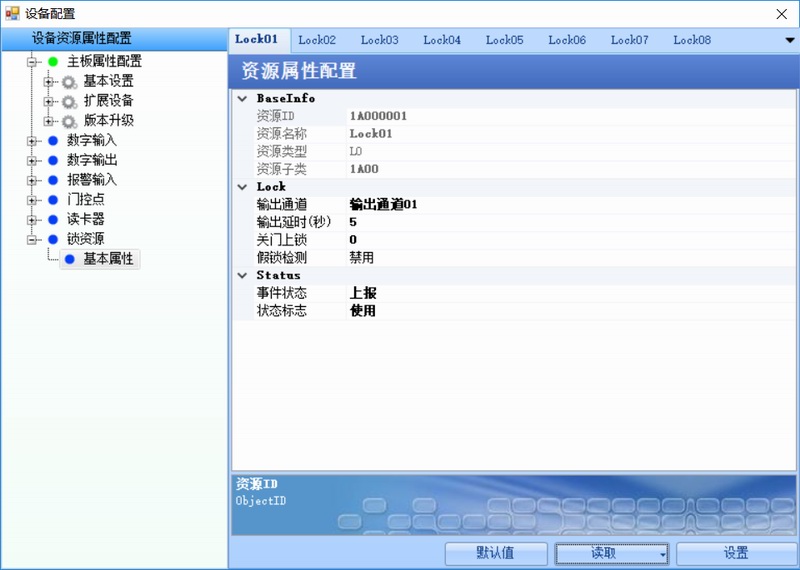This screenshot has height=570, width=800.
Task: Collapse the Status property group
Action: click(242, 275)
